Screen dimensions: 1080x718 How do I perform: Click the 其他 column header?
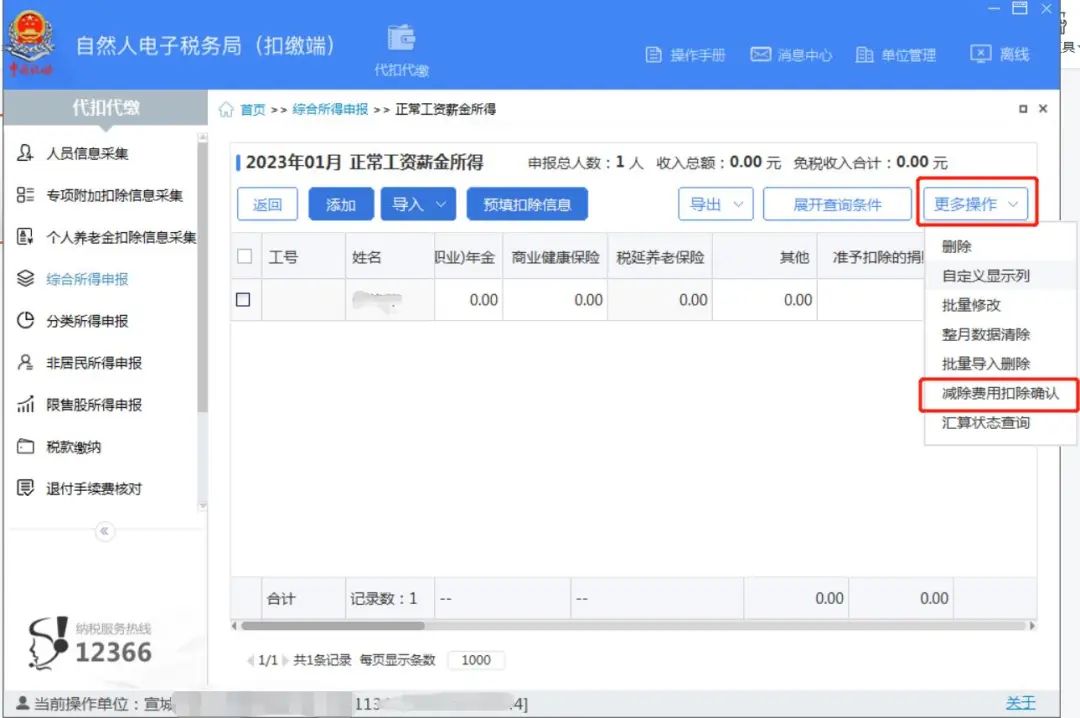[x=765, y=256]
